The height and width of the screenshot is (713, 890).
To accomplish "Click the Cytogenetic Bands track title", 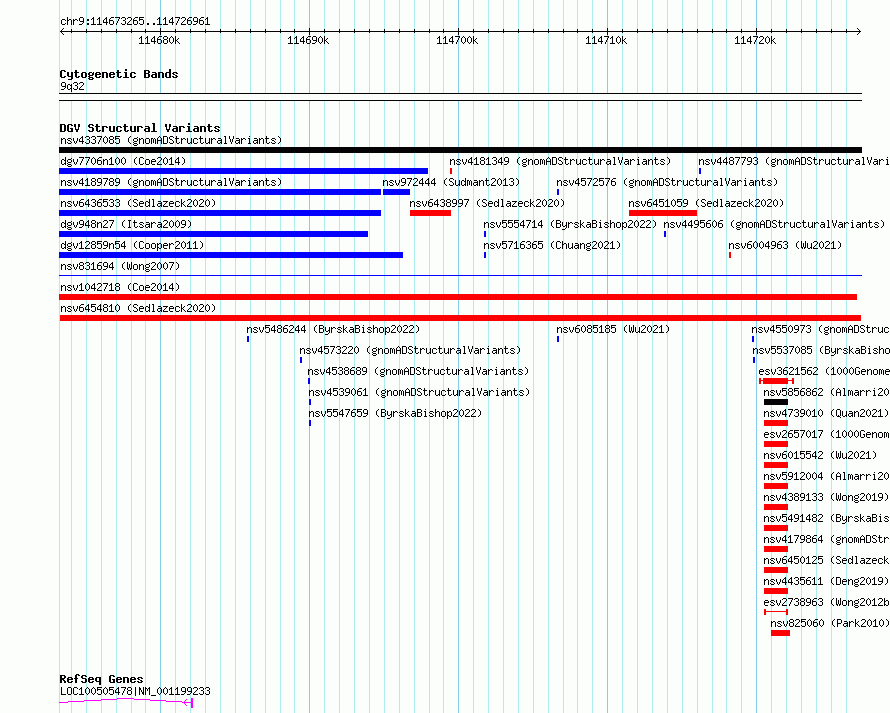I will pyautogui.click(x=119, y=74).
